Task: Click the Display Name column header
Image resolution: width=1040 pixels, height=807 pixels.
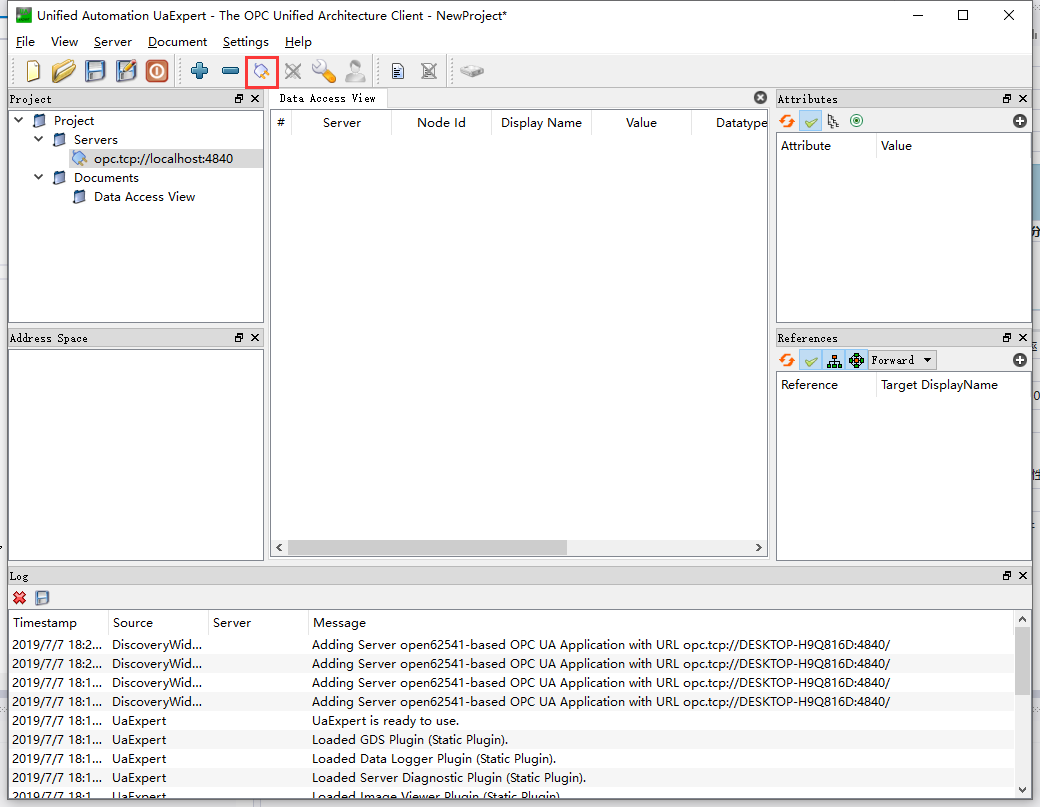Action: click(541, 123)
